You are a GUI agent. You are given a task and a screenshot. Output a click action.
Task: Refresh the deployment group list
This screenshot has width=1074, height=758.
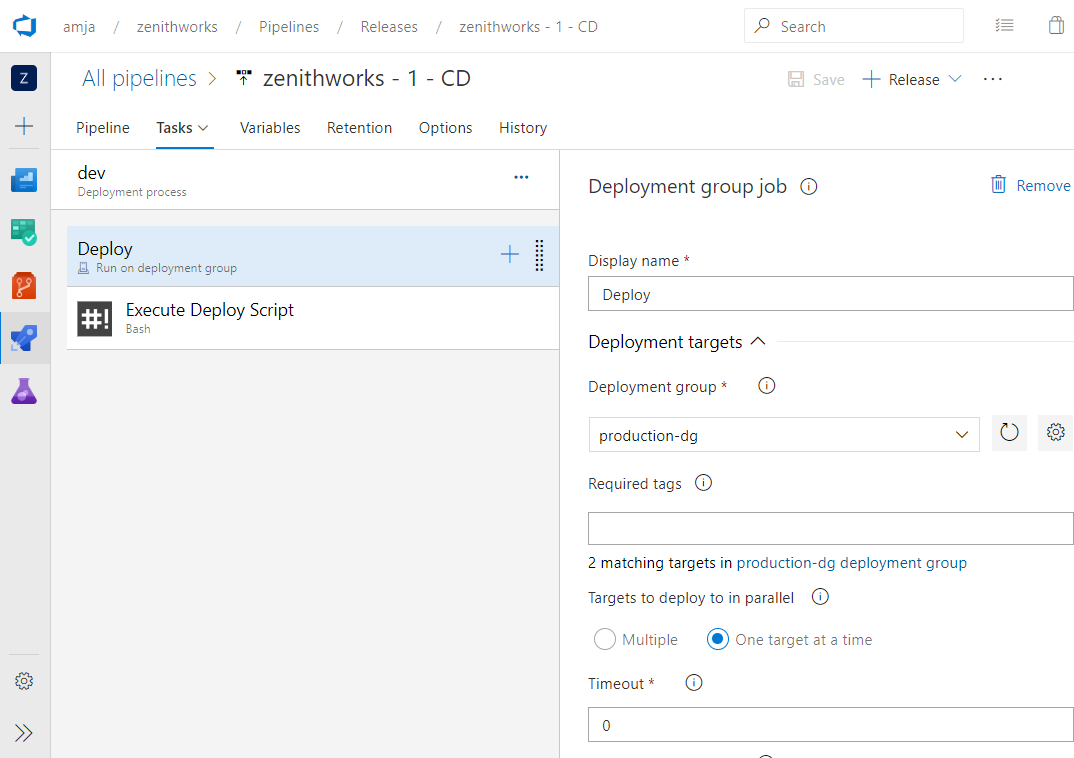pyautogui.click(x=1009, y=432)
